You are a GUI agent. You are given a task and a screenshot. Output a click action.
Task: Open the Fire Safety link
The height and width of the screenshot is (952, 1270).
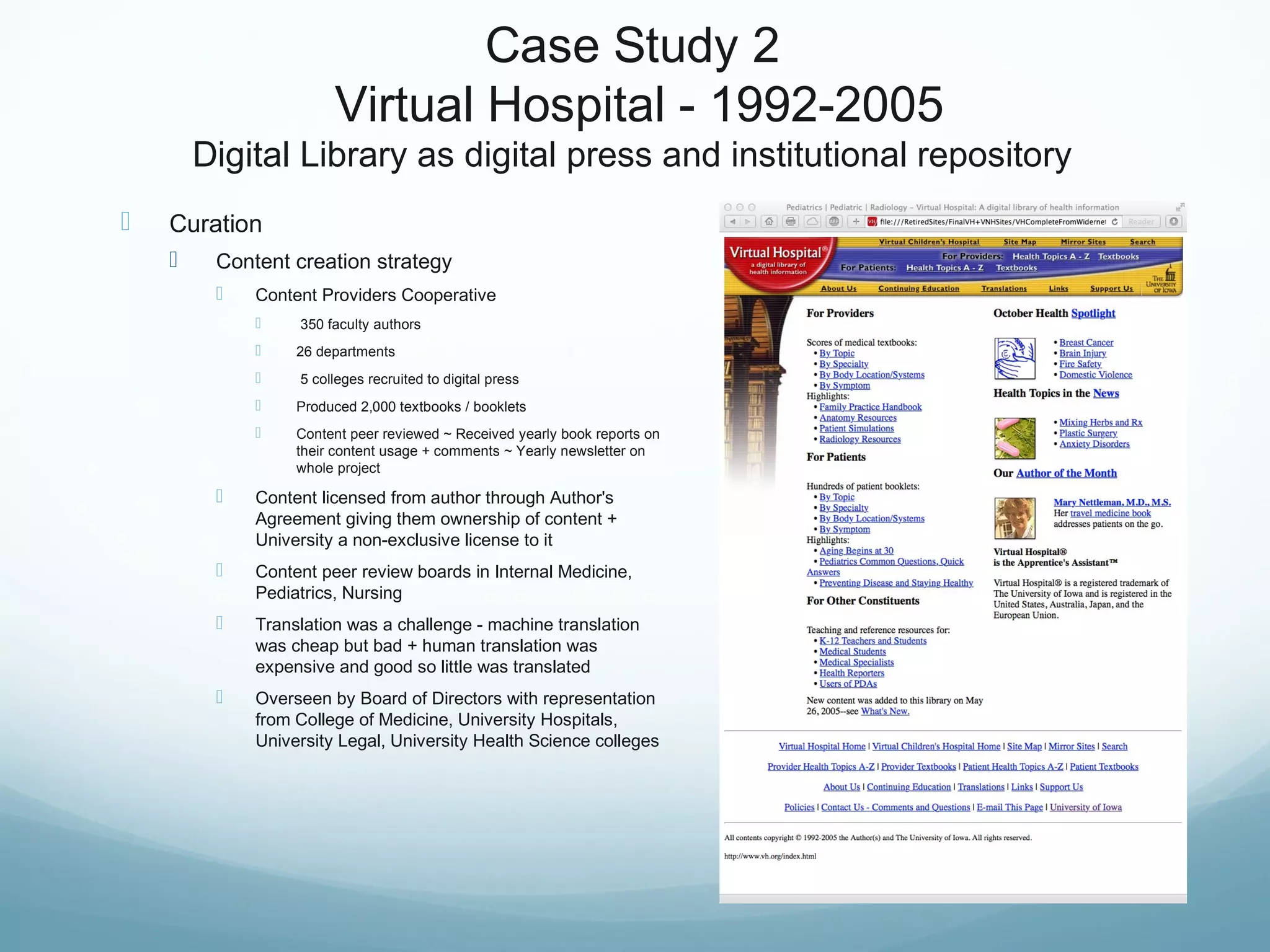pyautogui.click(x=1080, y=364)
